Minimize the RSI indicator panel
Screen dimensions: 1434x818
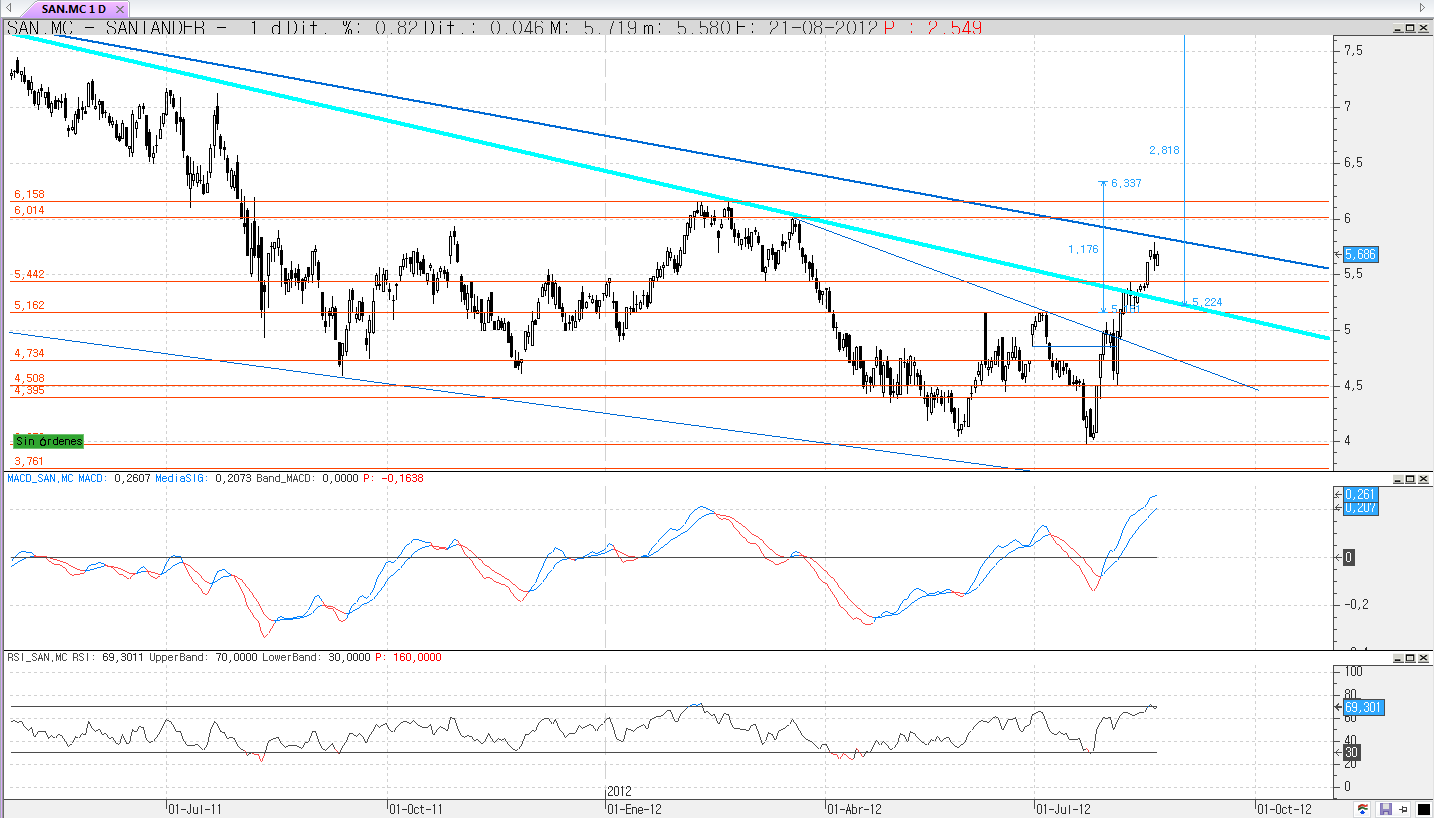coord(1399,658)
